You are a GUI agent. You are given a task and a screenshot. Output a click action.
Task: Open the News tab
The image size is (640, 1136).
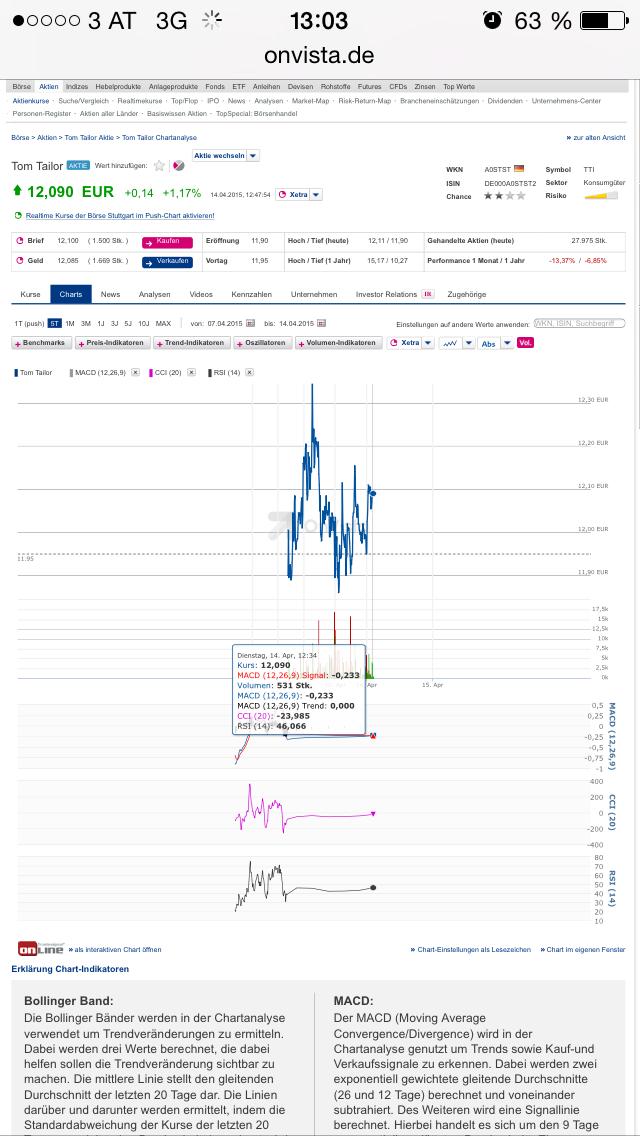[x=110, y=294]
